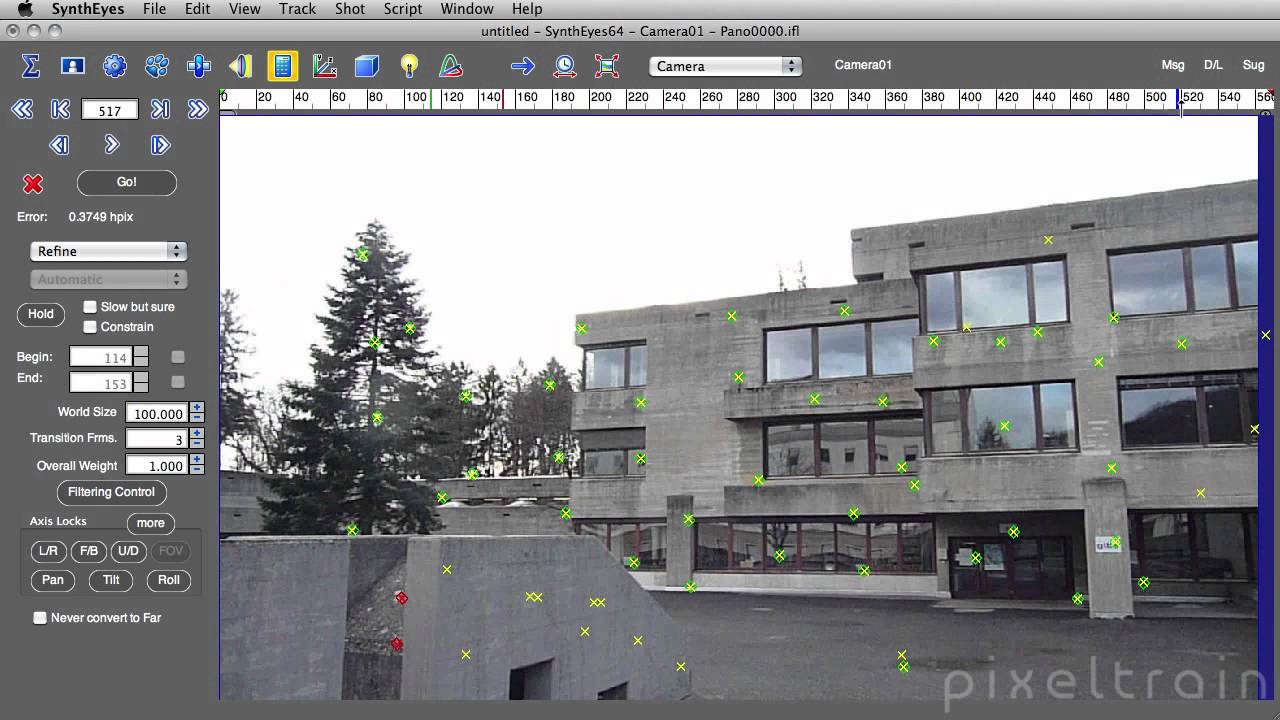Open the Shot menu
The image size is (1280, 720).
click(350, 9)
